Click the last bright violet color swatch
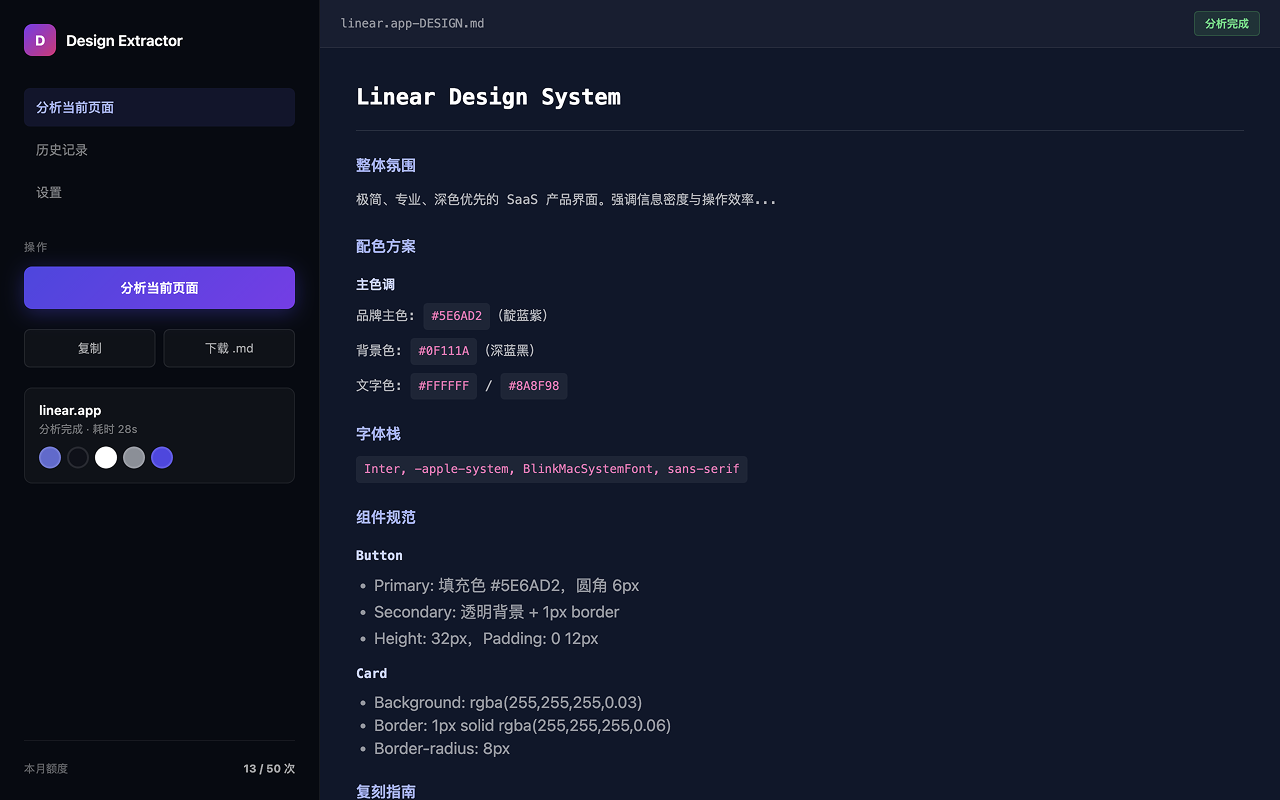This screenshot has height=800, width=1280. (x=162, y=458)
